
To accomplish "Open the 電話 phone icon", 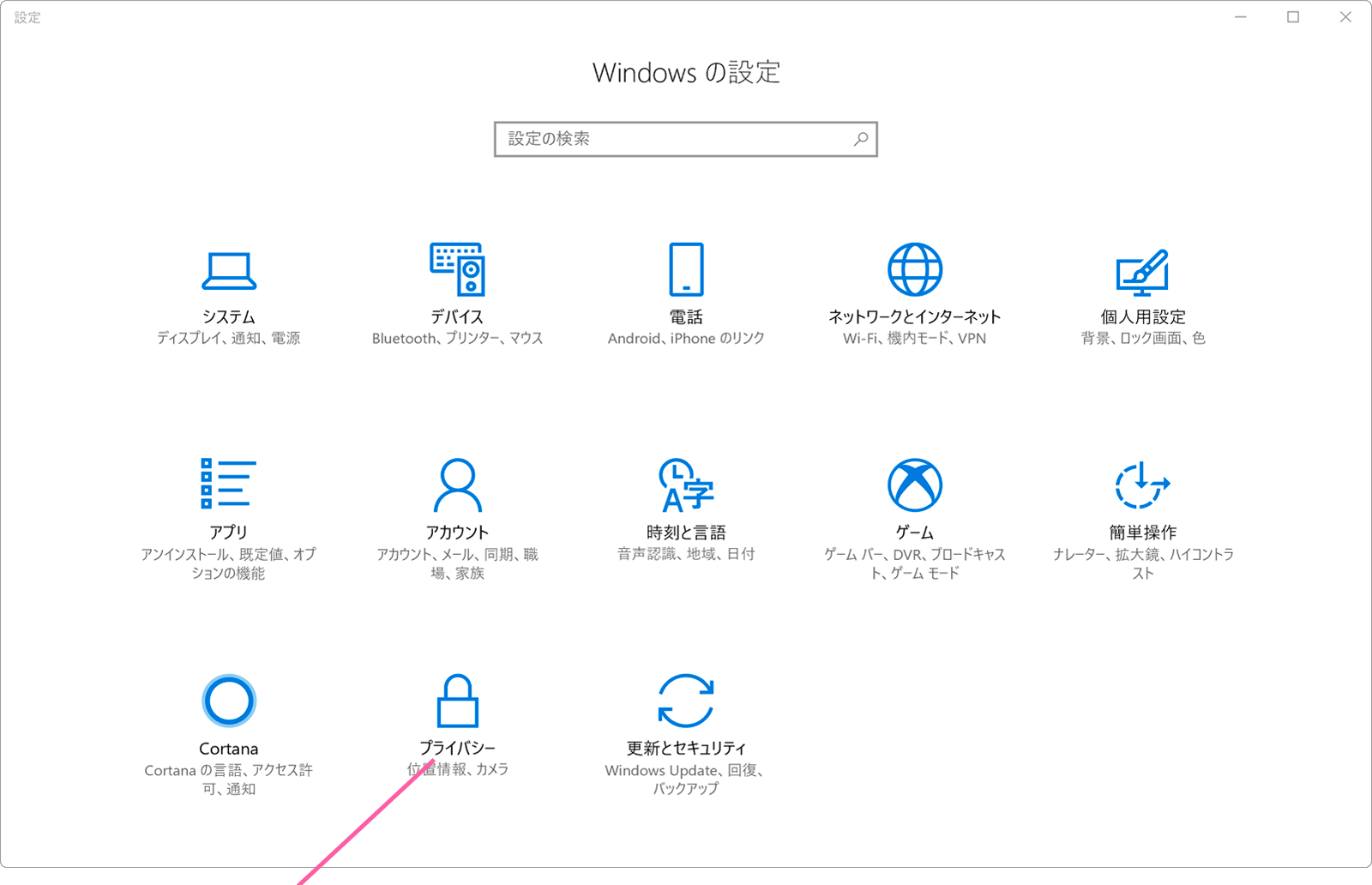I will click(686, 269).
